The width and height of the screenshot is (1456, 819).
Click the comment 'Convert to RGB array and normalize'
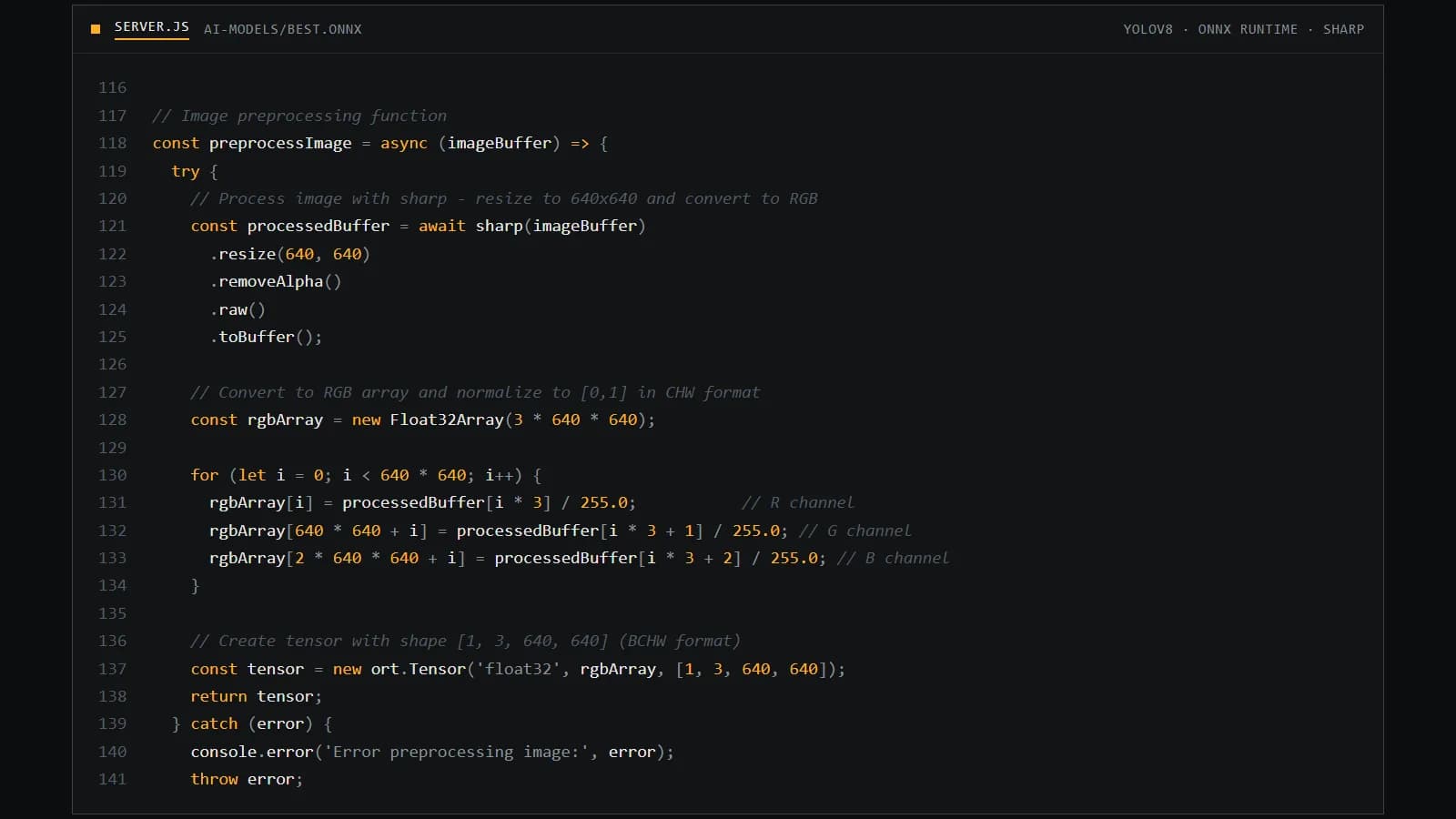(x=475, y=392)
